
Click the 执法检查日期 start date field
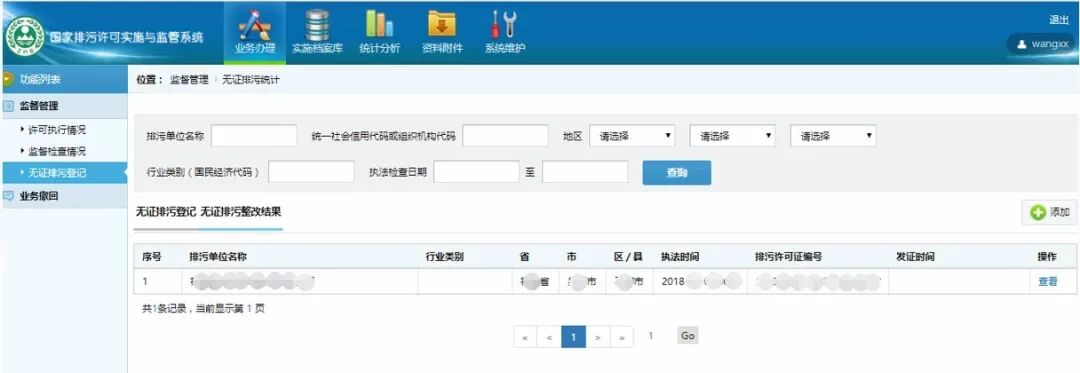476,172
